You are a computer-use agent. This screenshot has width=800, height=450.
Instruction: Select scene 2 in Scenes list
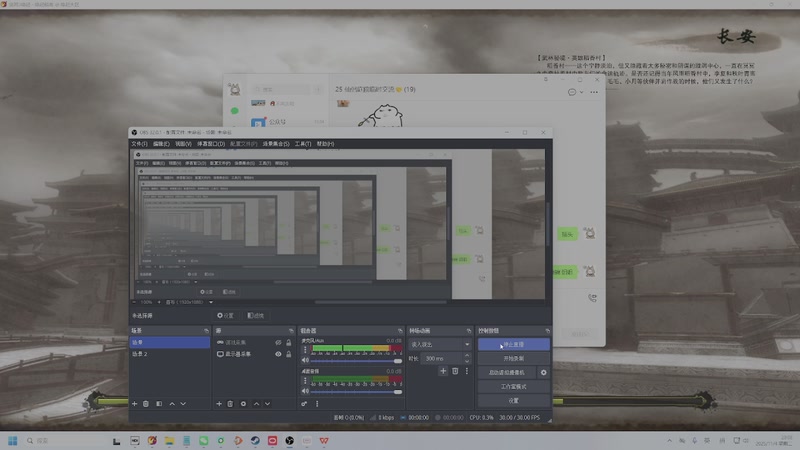pyautogui.click(x=169, y=354)
